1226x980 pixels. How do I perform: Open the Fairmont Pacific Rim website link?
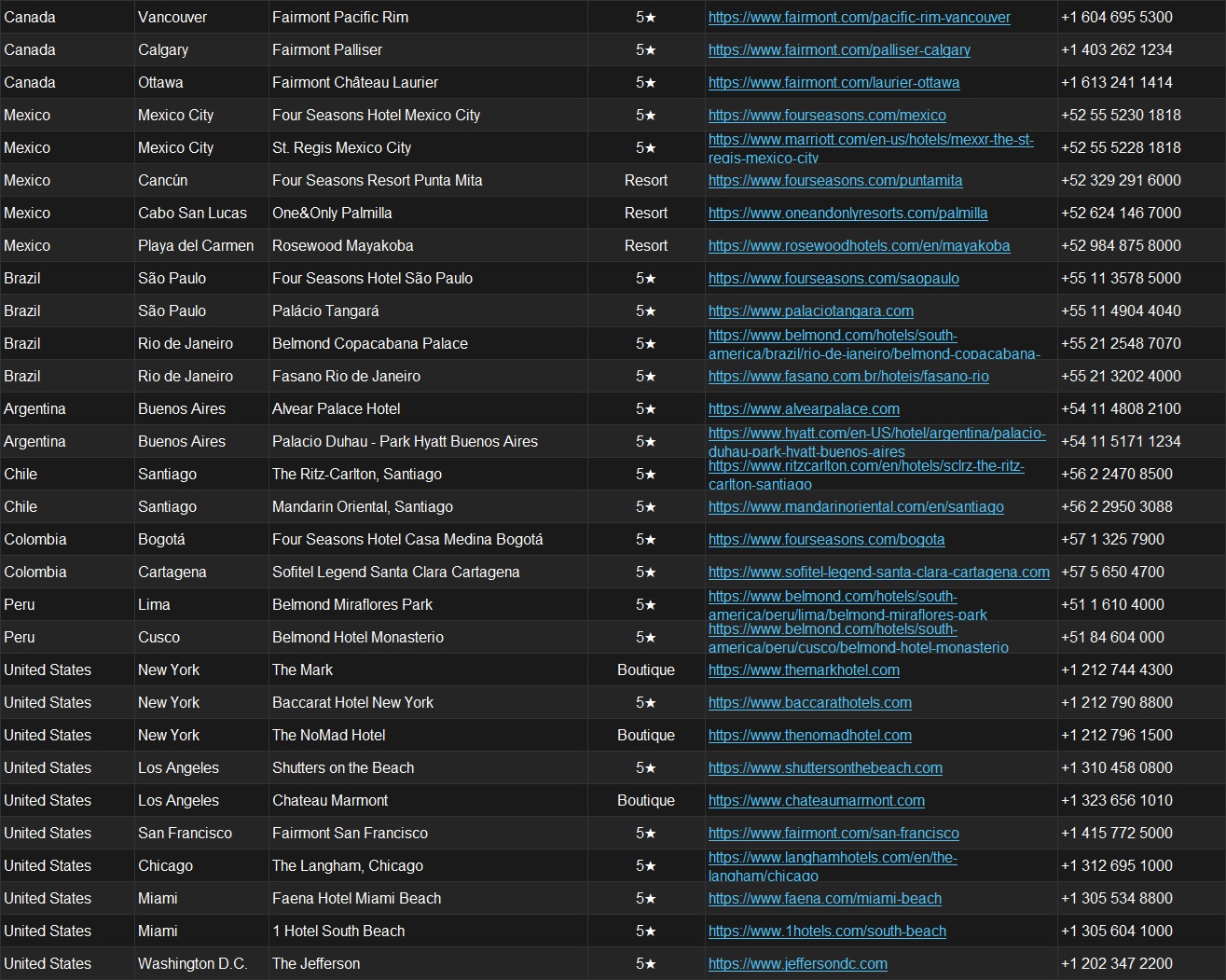859,17
